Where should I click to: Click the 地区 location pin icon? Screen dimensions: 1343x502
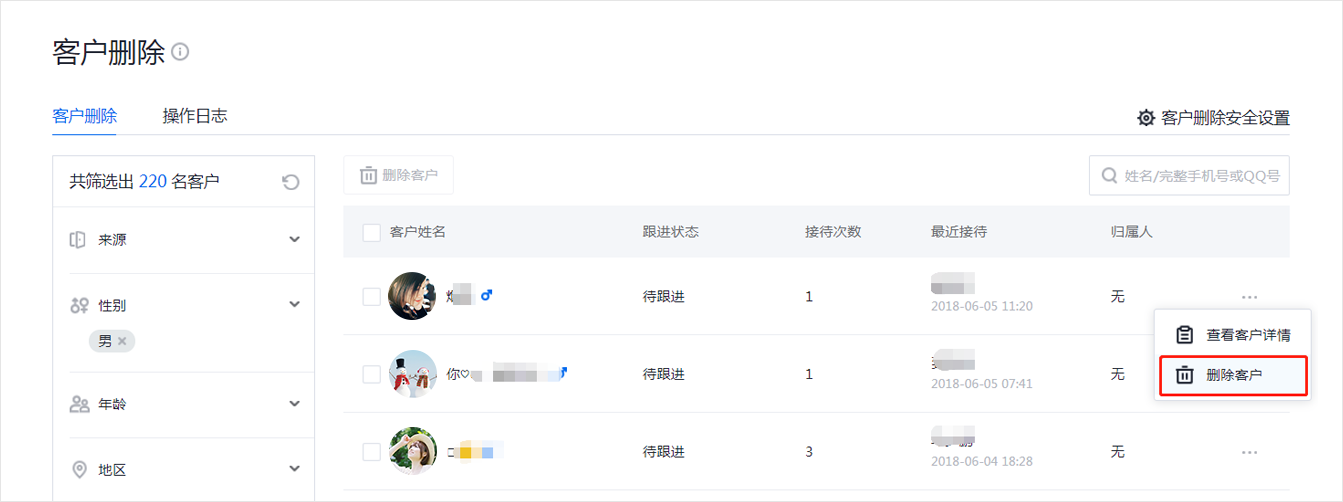click(x=79, y=470)
